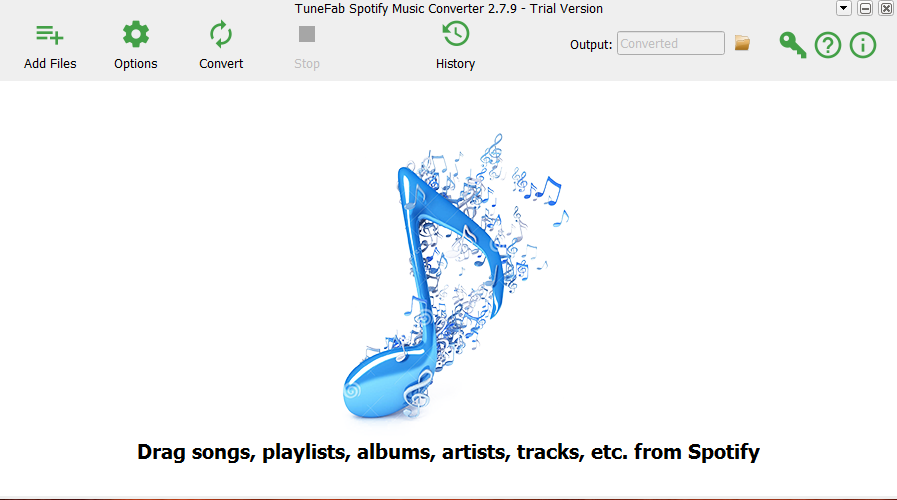The width and height of the screenshot is (897, 500).
Task: Browse output folder with the folder icon
Action: (743, 43)
